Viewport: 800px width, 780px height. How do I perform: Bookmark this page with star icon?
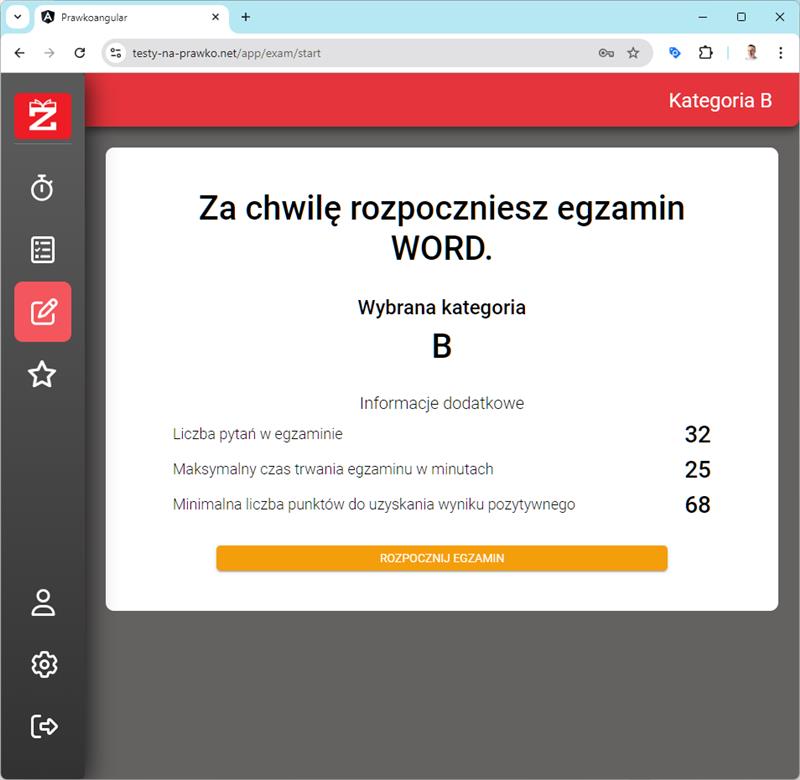(633, 53)
